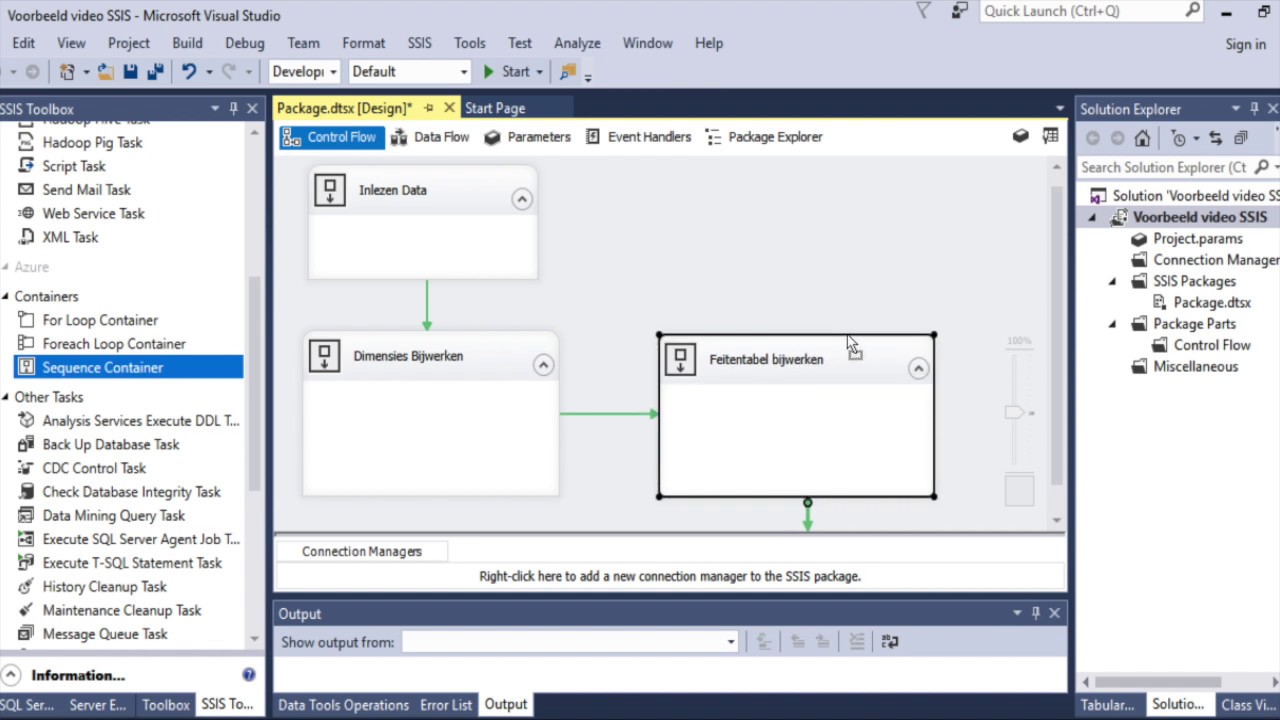Collapse the Dimensies Bijwerken container

[543, 365]
